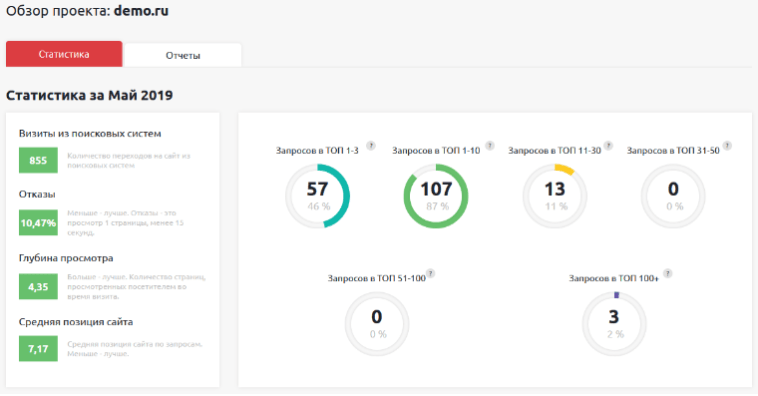758x396 pixels.
Task: Click the ТОП 1-10 green progress ring
Action: (x=436, y=196)
